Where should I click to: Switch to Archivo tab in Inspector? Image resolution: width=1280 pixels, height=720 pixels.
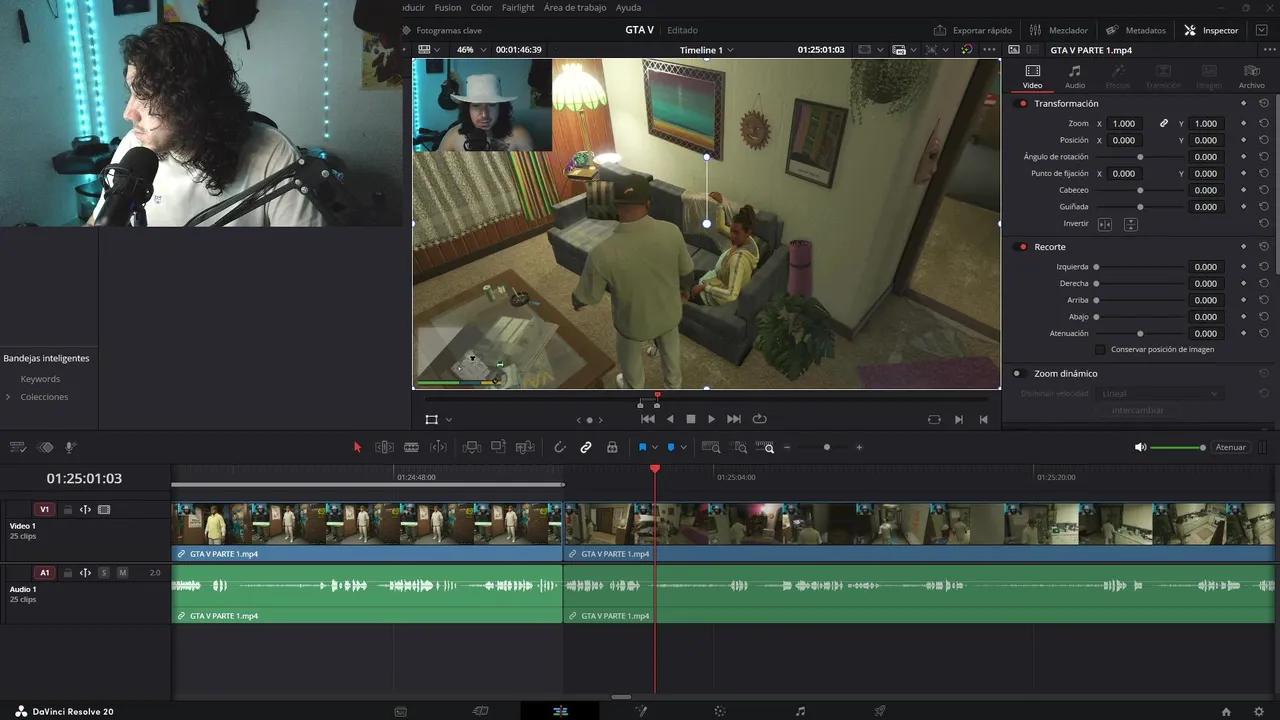(x=1251, y=76)
